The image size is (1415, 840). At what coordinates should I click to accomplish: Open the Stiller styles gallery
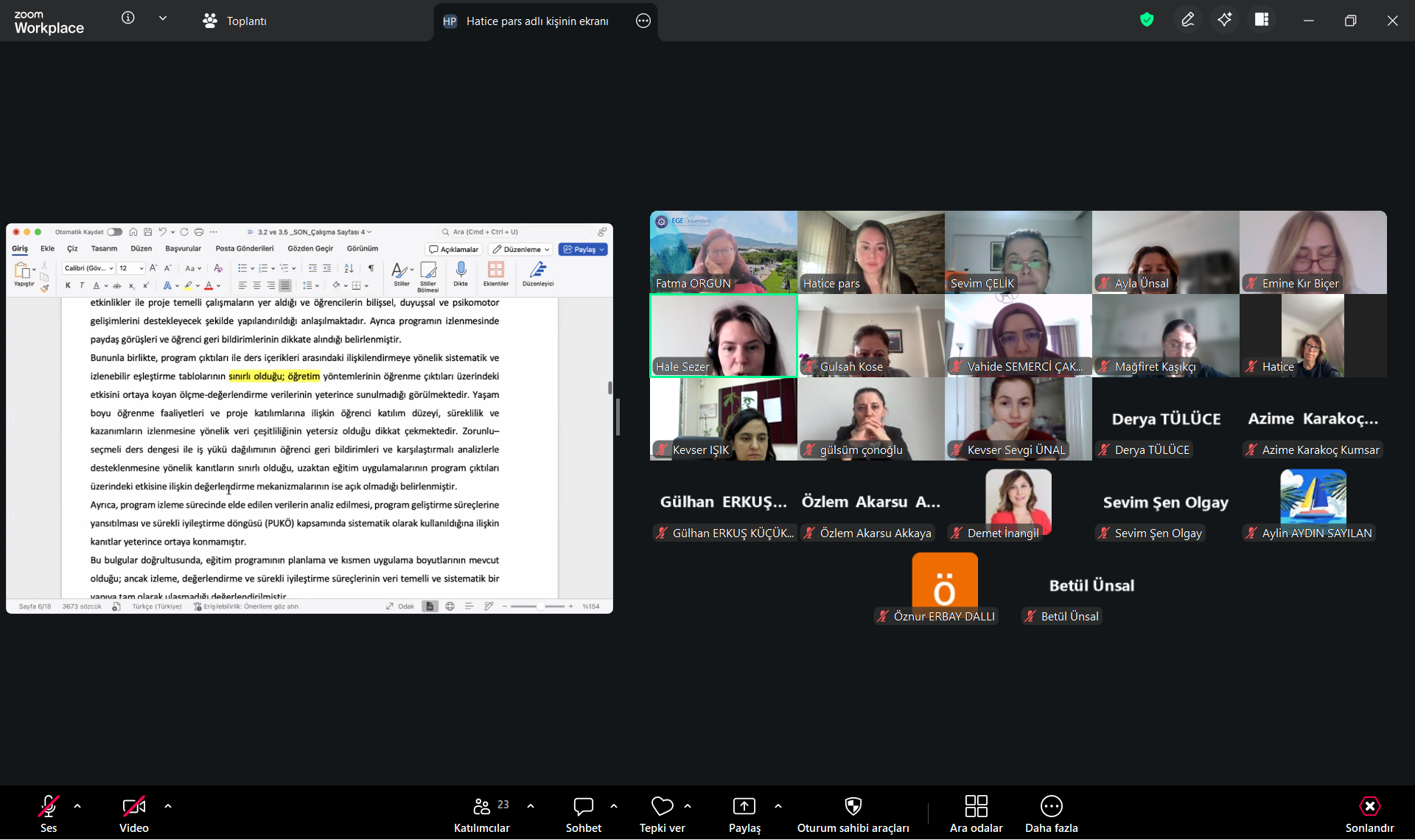click(402, 274)
